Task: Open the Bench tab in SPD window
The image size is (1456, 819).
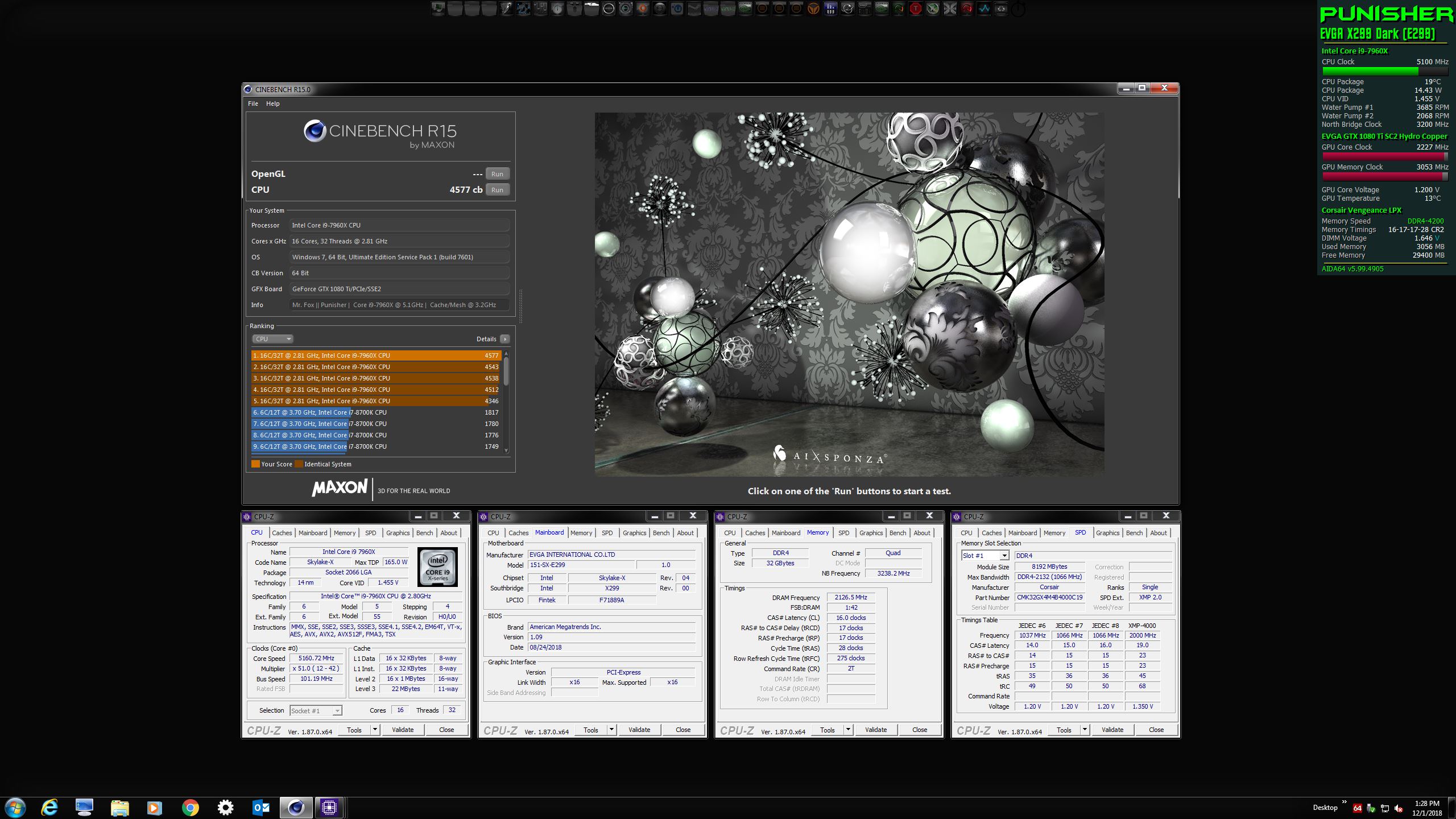Action: coord(1134,533)
